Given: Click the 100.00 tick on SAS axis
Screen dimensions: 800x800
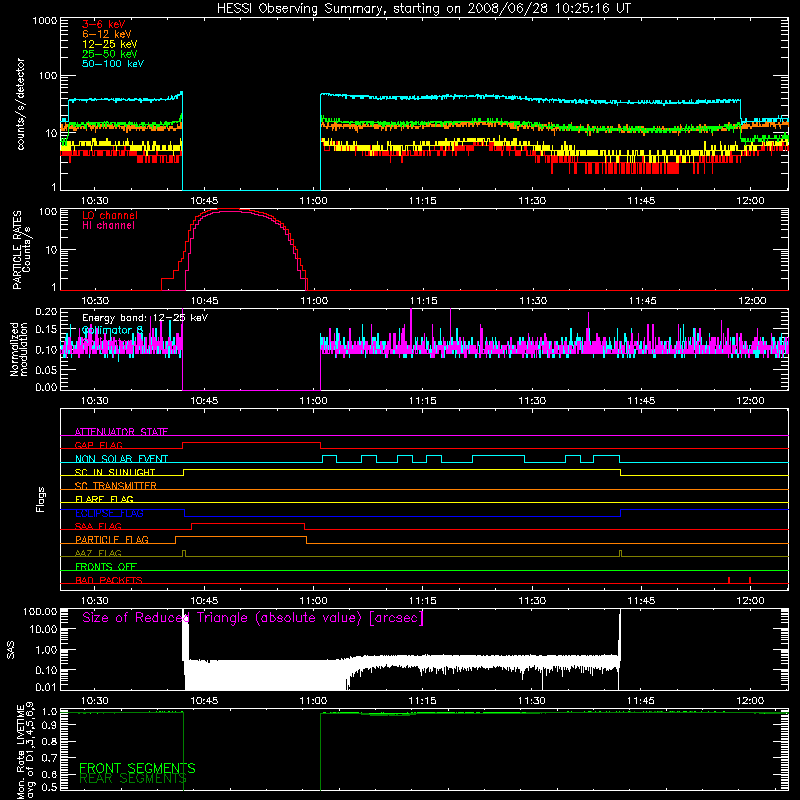Looking at the screenshot, I should coord(40,611).
